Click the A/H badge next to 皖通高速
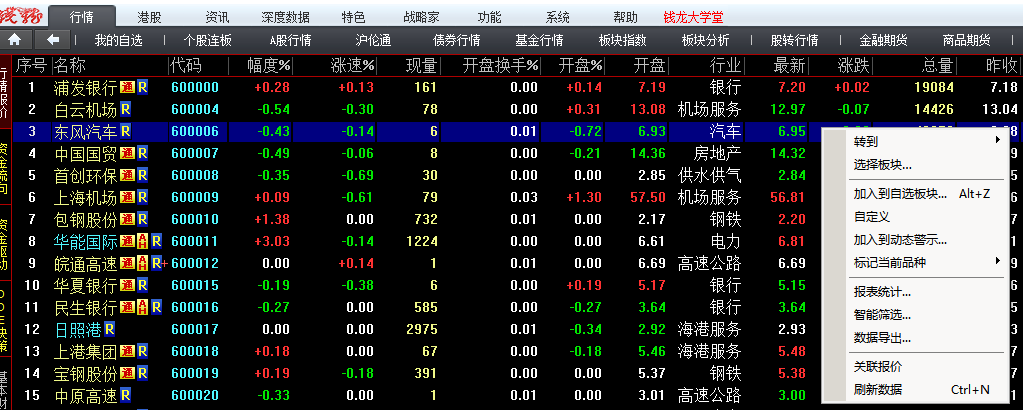 (142, 264)
